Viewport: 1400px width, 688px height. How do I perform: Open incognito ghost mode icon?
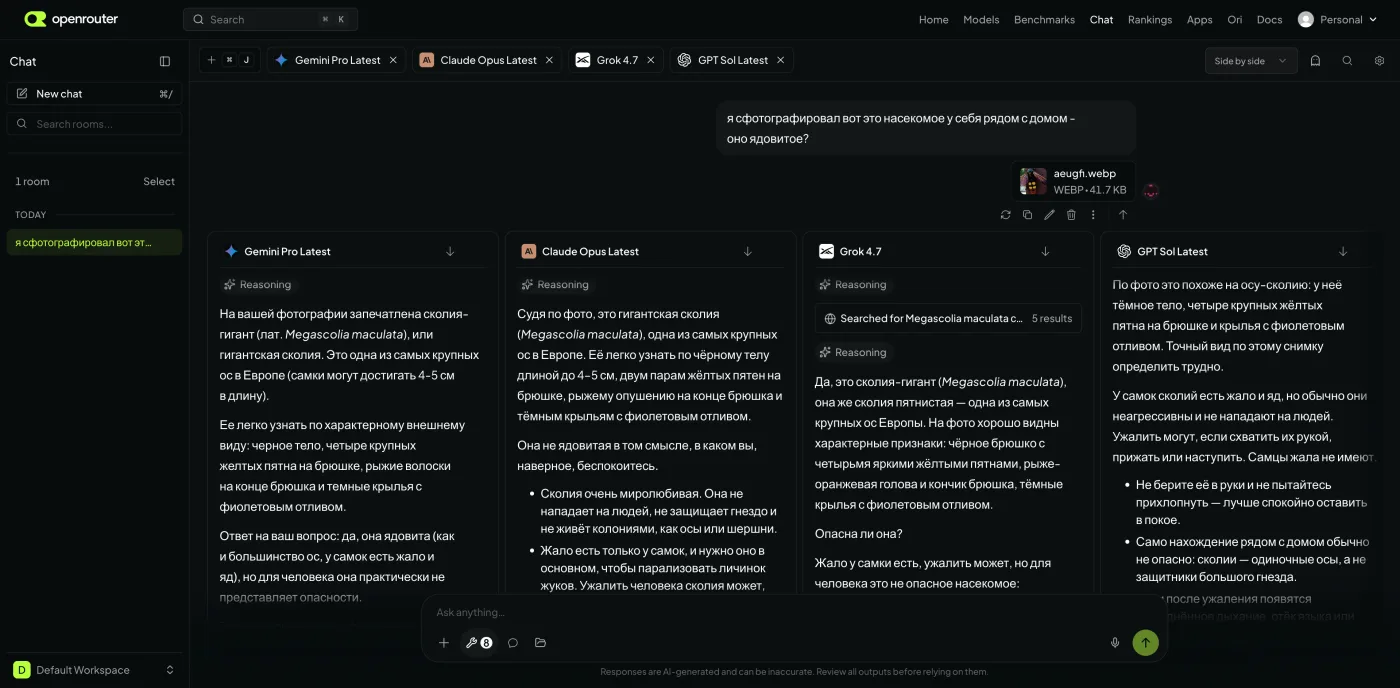coord(1315,61)
